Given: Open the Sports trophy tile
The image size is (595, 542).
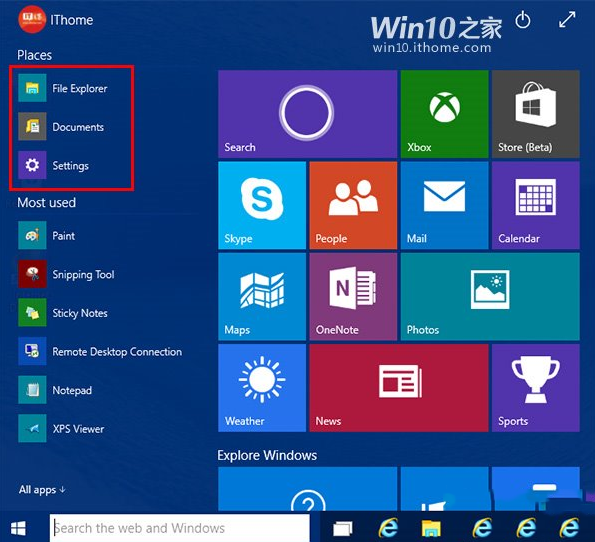Looking at the screenshot, I should coord(535,388).
